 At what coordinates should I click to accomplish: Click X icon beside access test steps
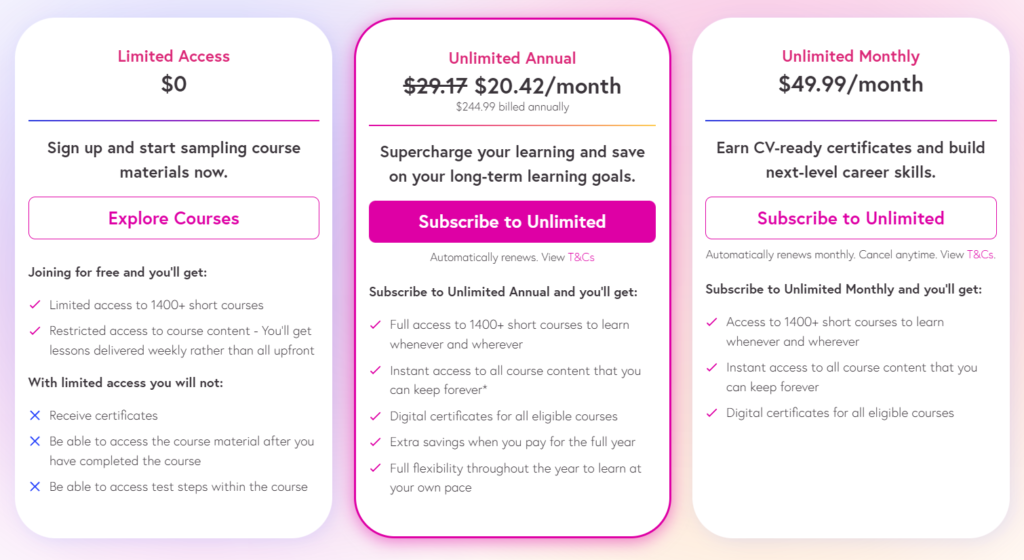(35, 487)
